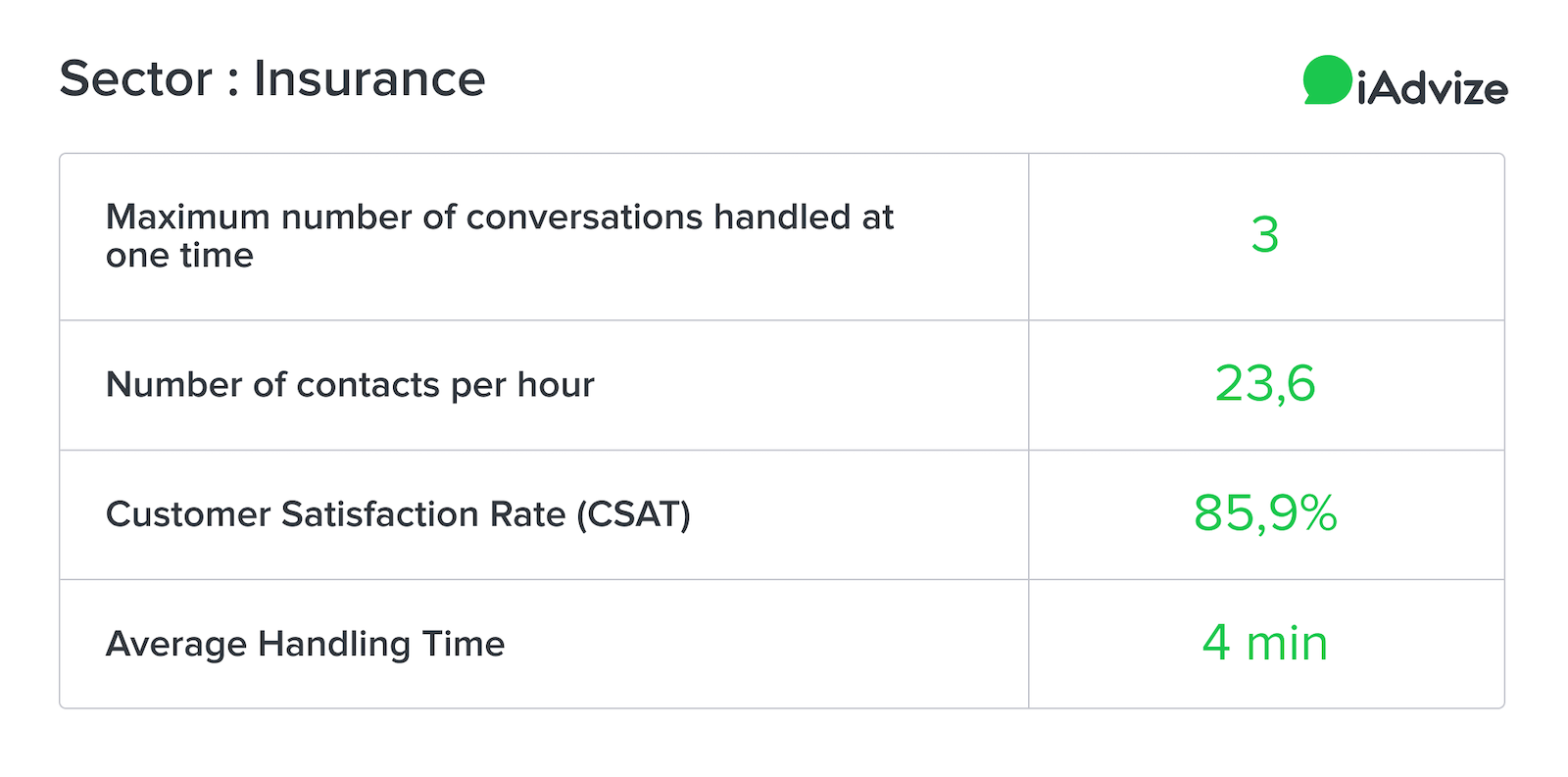This screenshot has width=1568, height=777.
Task: Select the 'Average Handling Time' label
Action: (305, 644)
